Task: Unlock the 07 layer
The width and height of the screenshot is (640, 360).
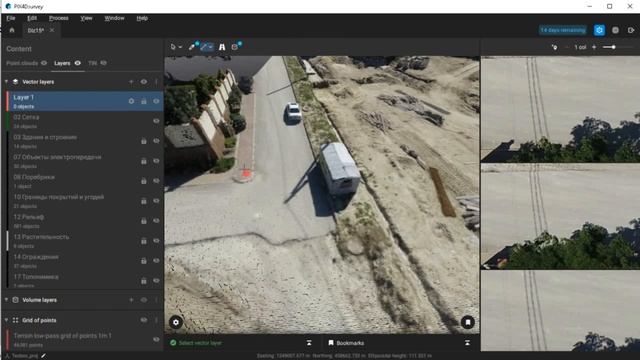Action: click(144, 161)
